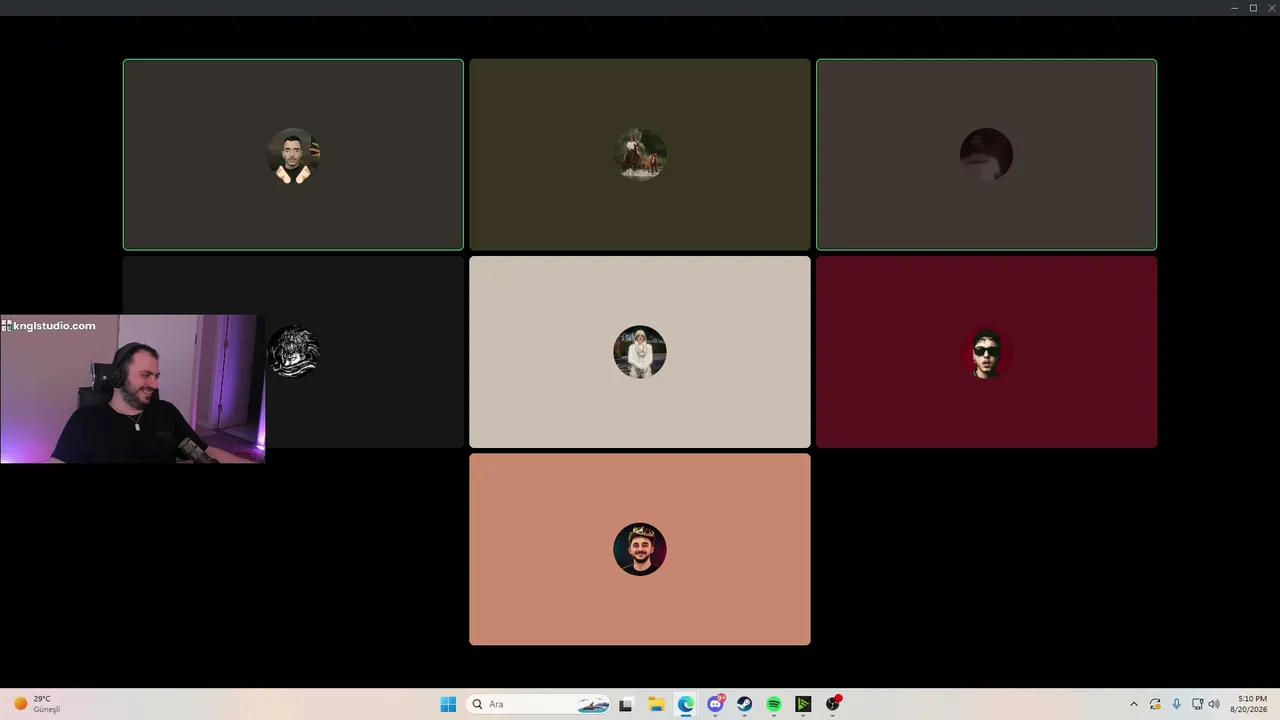Select the salmon tile with crowned avatar
1280x720 pixels.
(640, 549)
